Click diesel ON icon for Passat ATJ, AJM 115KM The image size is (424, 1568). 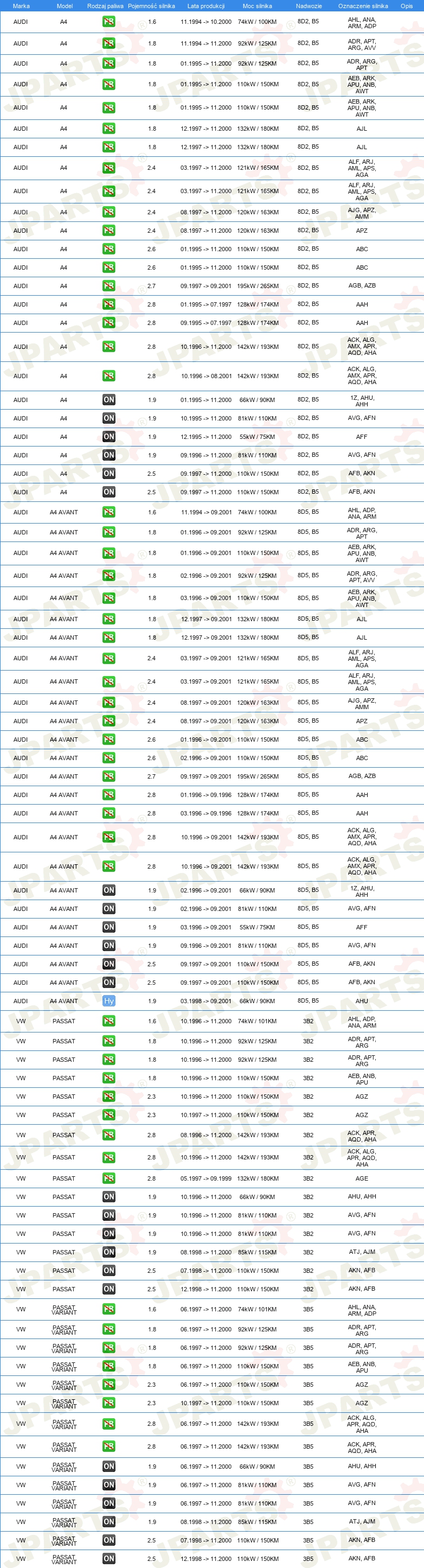coord(108,1252)
